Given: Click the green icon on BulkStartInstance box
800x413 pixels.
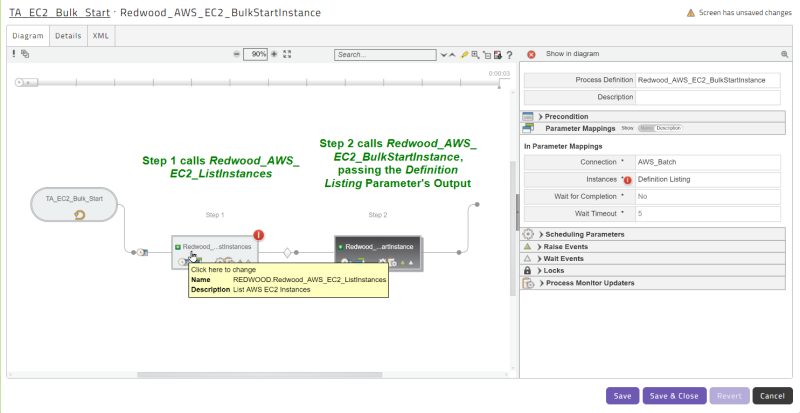Looking at the screenshot, I should point(341,247).
